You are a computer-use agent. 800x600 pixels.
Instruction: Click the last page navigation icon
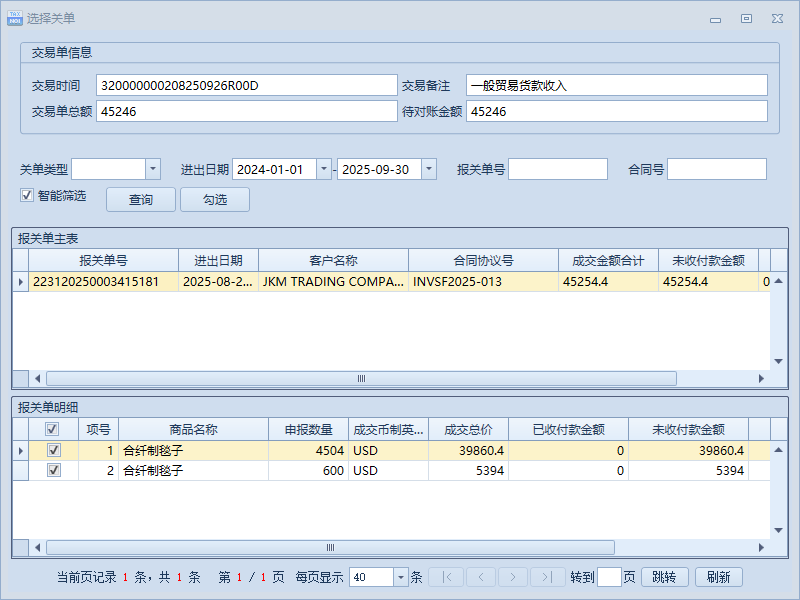click(546, 577)
